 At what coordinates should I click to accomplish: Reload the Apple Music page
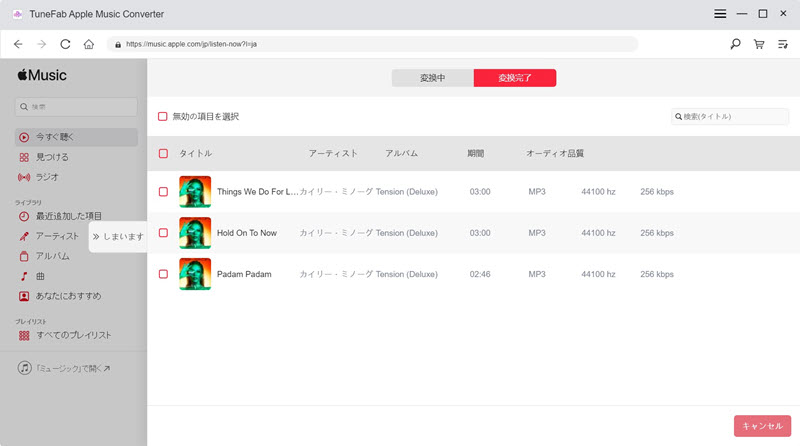pos(65,44)
